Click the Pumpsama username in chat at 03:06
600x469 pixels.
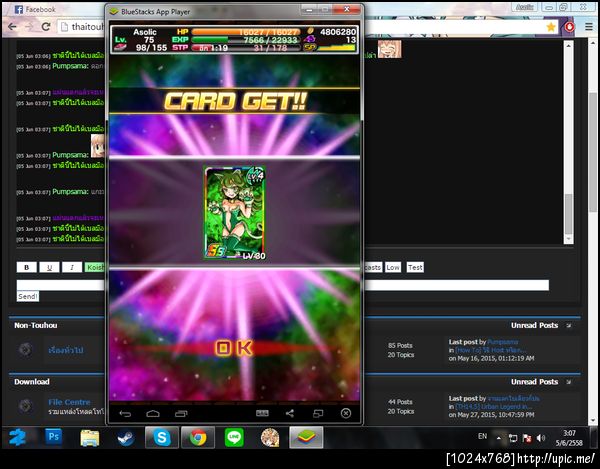pos(70,66)
